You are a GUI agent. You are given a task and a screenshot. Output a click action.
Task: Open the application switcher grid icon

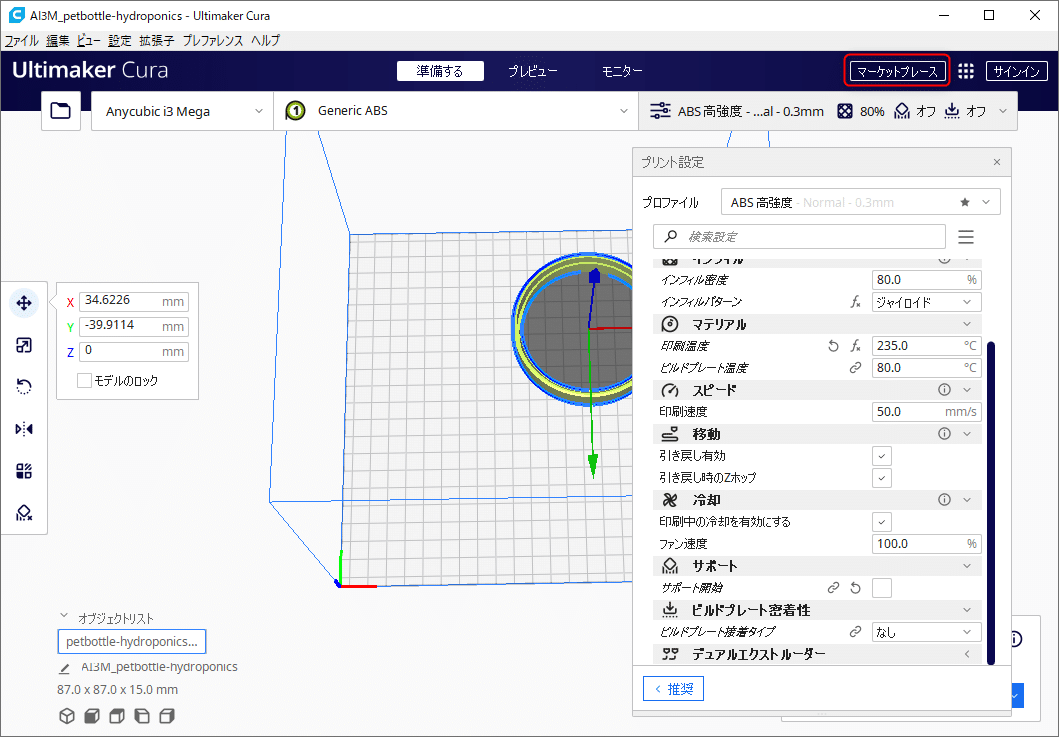[x=966, y=71]
